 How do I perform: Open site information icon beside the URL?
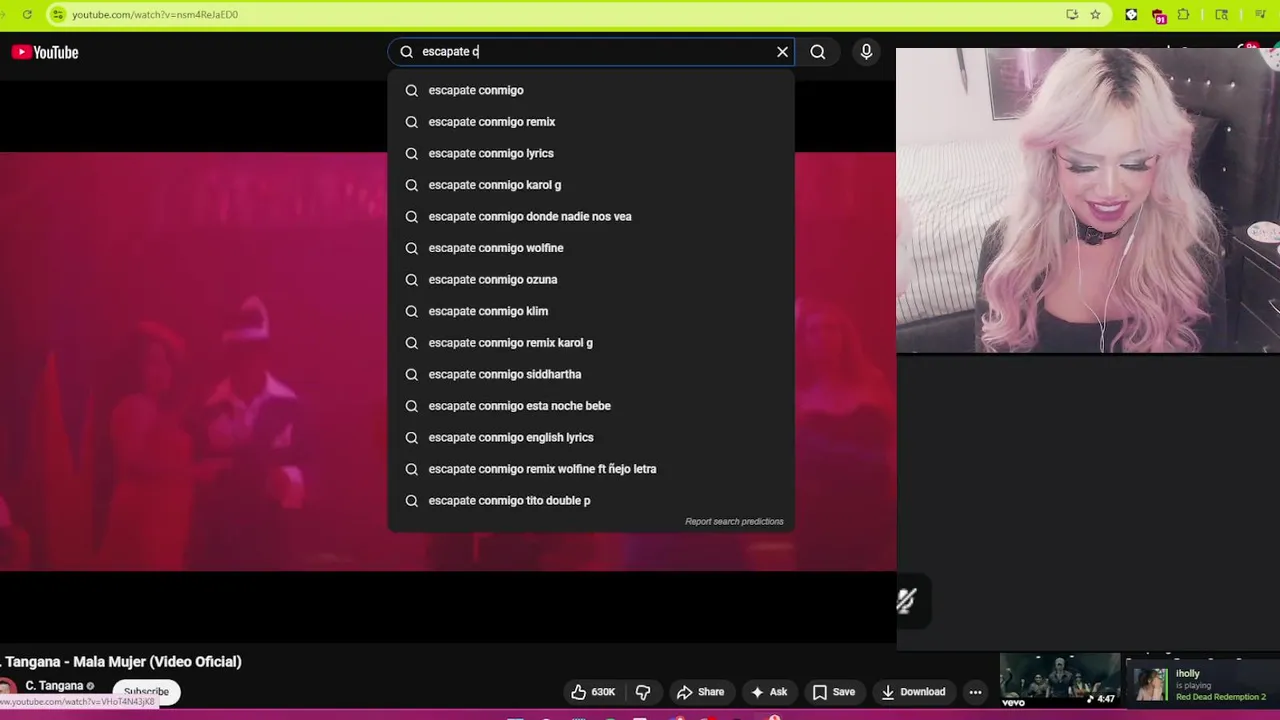tap(58, 14)
